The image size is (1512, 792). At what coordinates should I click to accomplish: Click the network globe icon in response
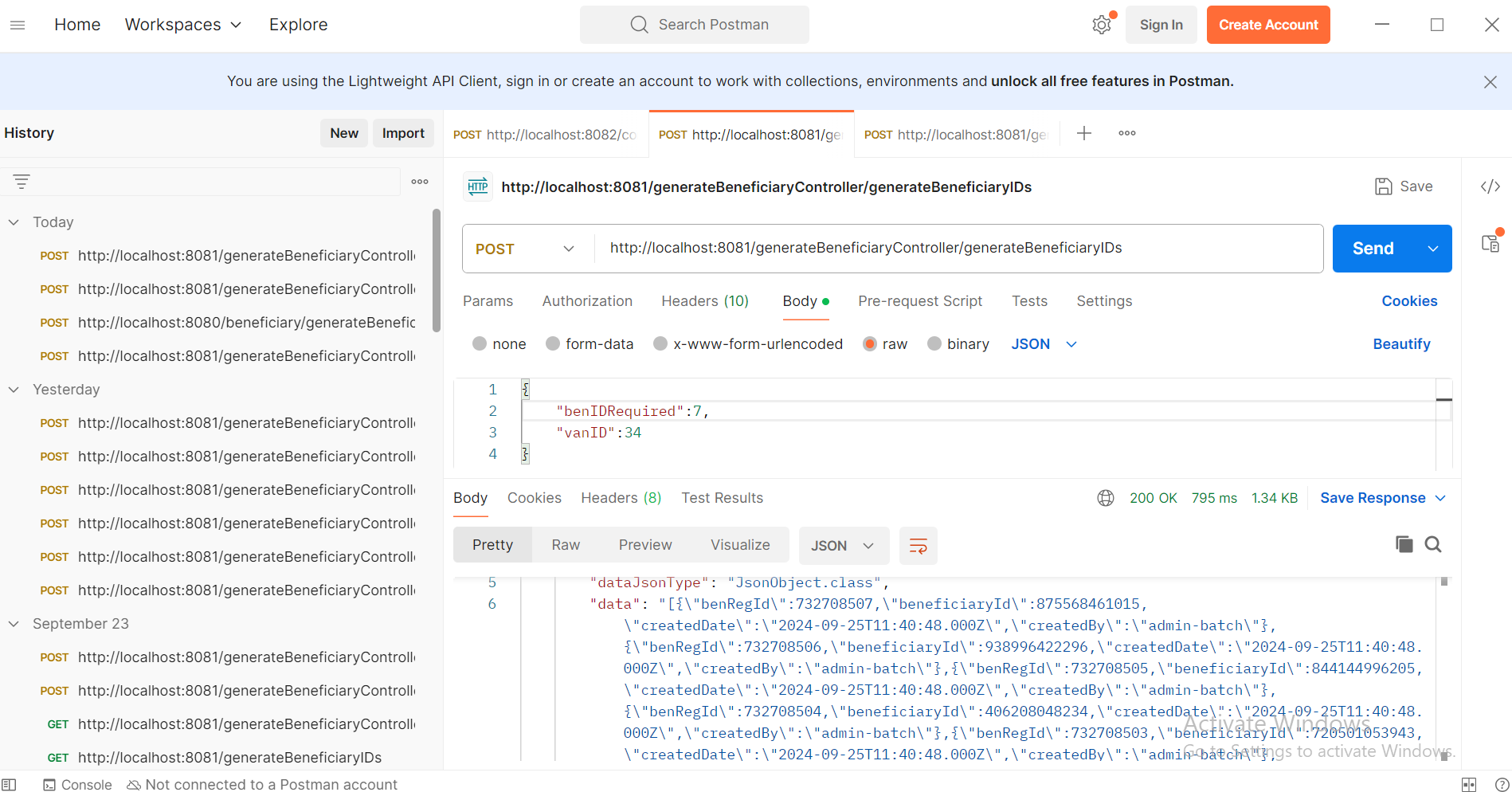[1105, 498]
